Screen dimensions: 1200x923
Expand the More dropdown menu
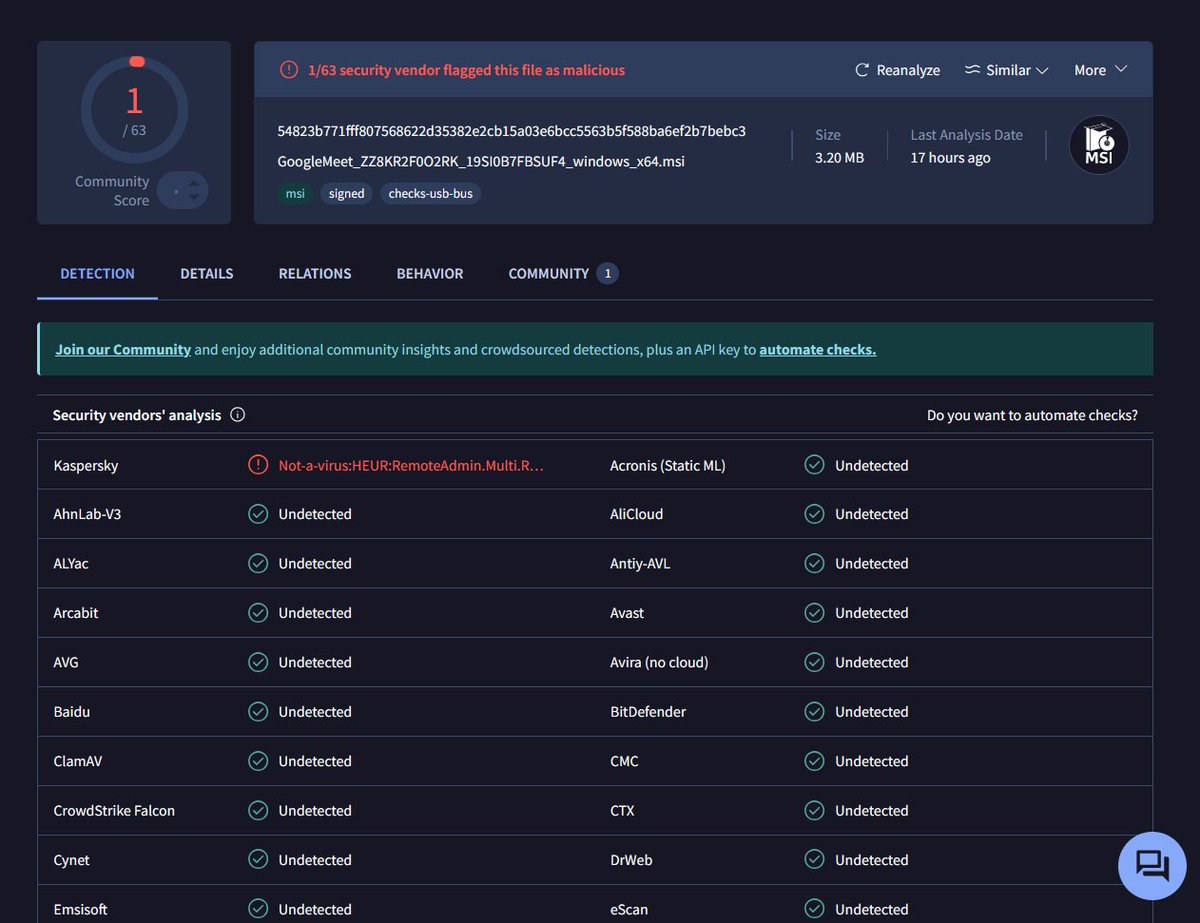click(x=1100, y=70)
